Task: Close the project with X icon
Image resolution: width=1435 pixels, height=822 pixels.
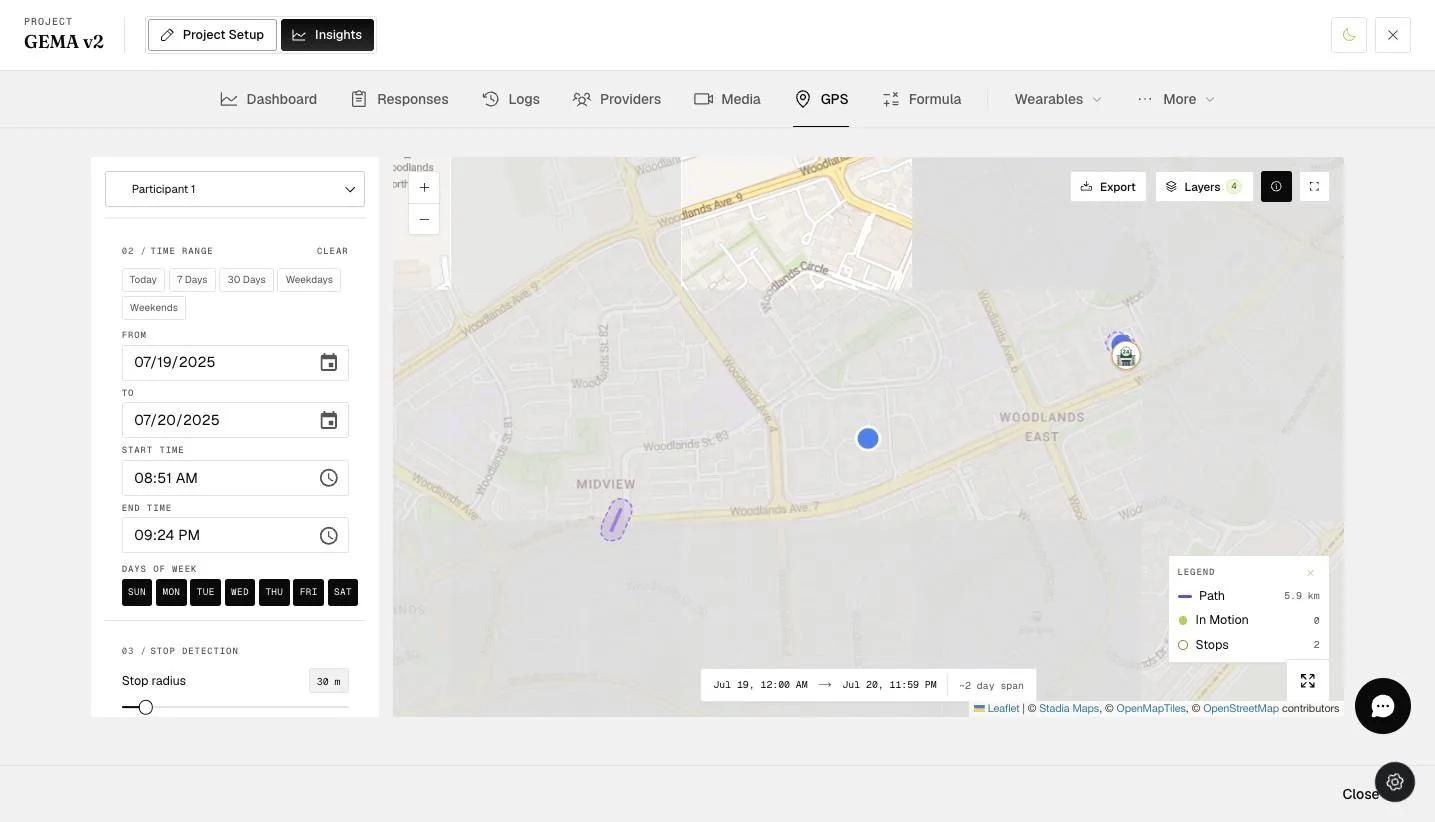Action: (1393, 35)
